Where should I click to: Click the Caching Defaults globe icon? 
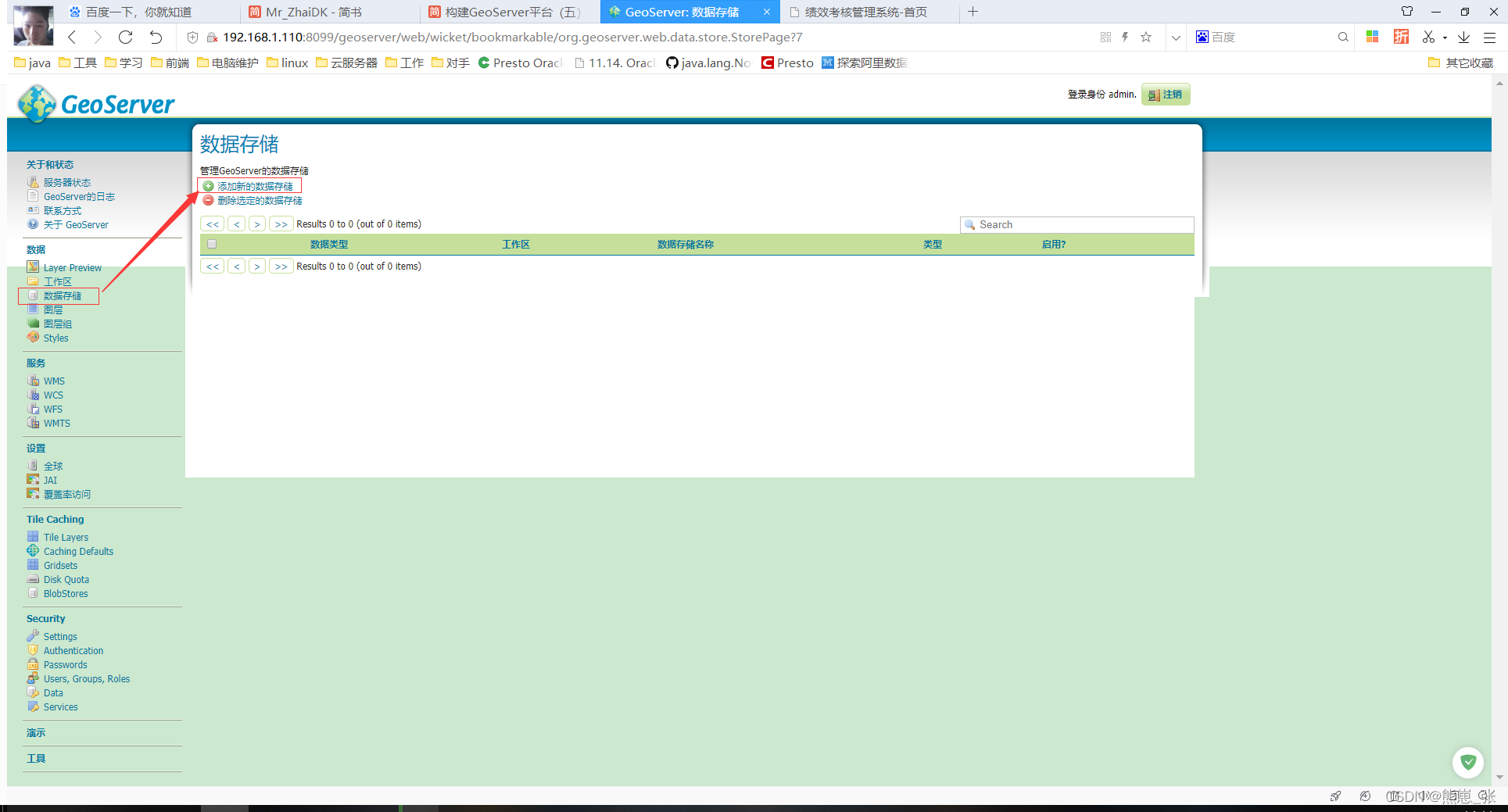[33, 551]
